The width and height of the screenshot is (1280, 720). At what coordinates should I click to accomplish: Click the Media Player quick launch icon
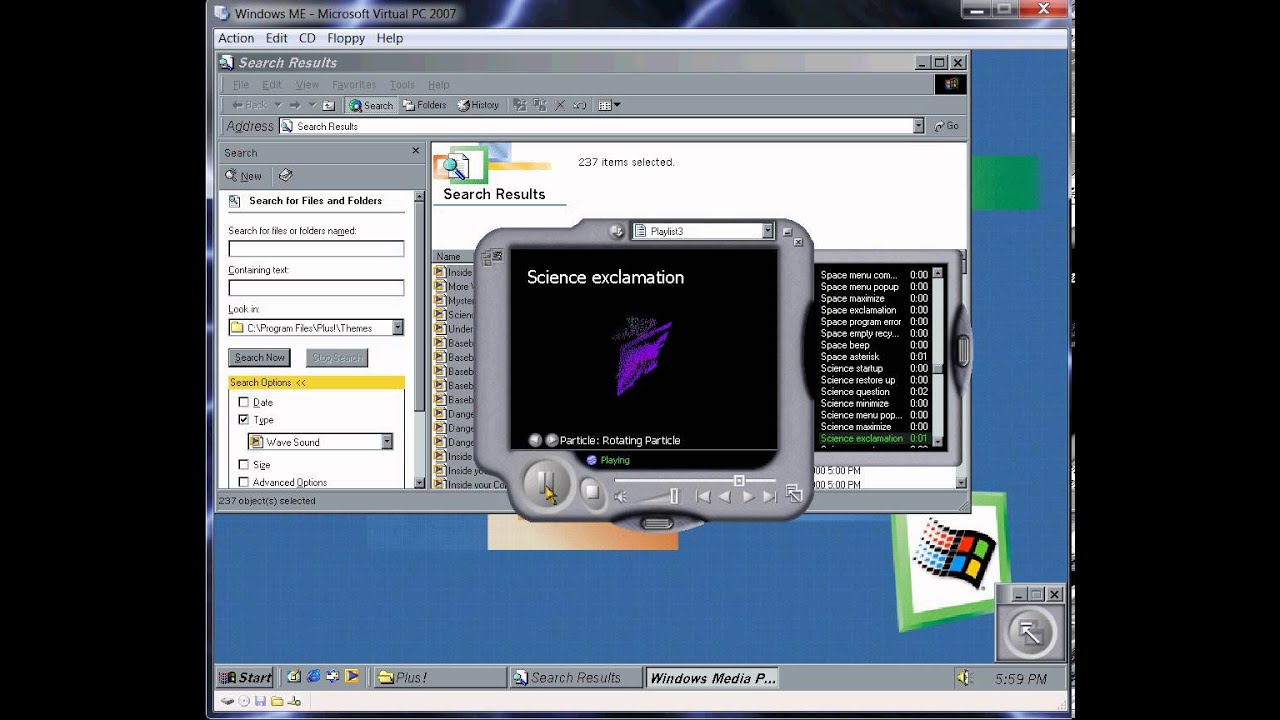(352, 677)
